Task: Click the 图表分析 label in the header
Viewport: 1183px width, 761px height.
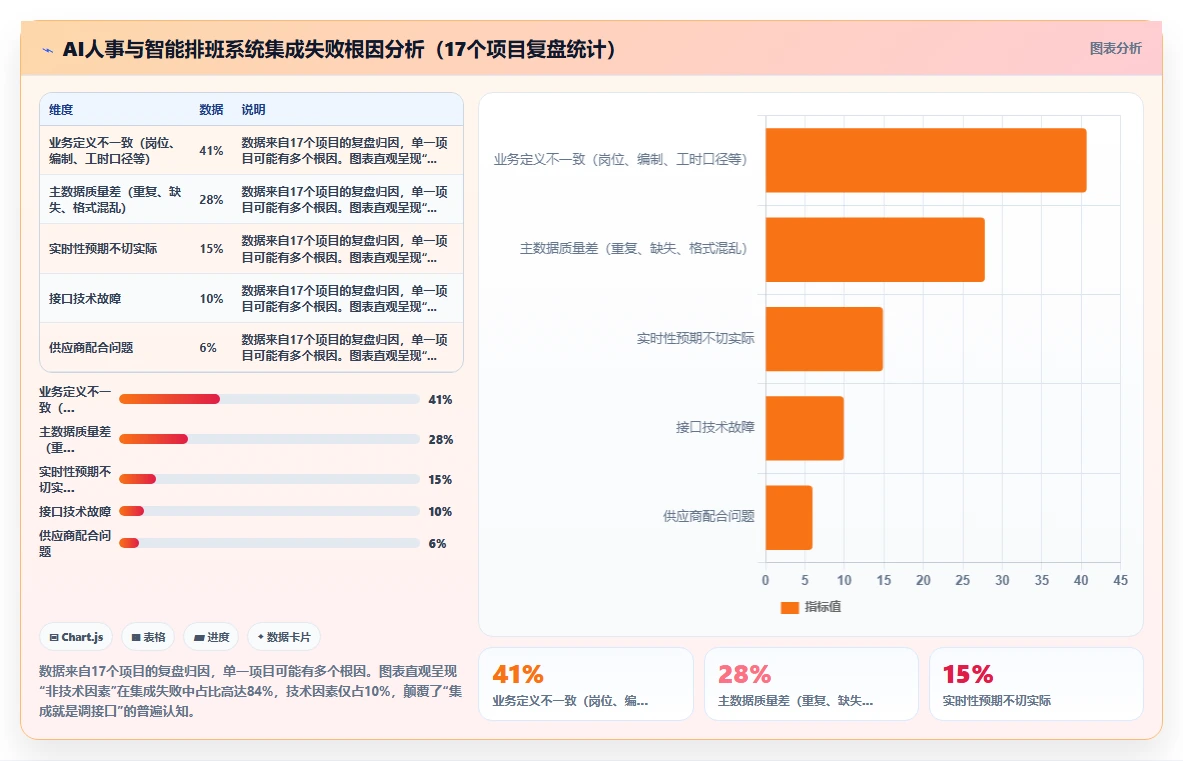Action: click(x=1115, y=48)
